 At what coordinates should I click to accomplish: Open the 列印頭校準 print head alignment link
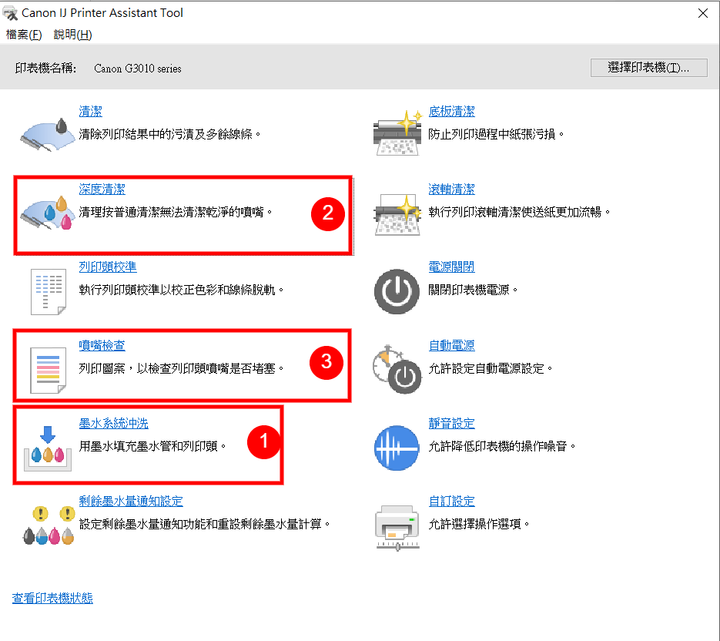coord(107,267)
